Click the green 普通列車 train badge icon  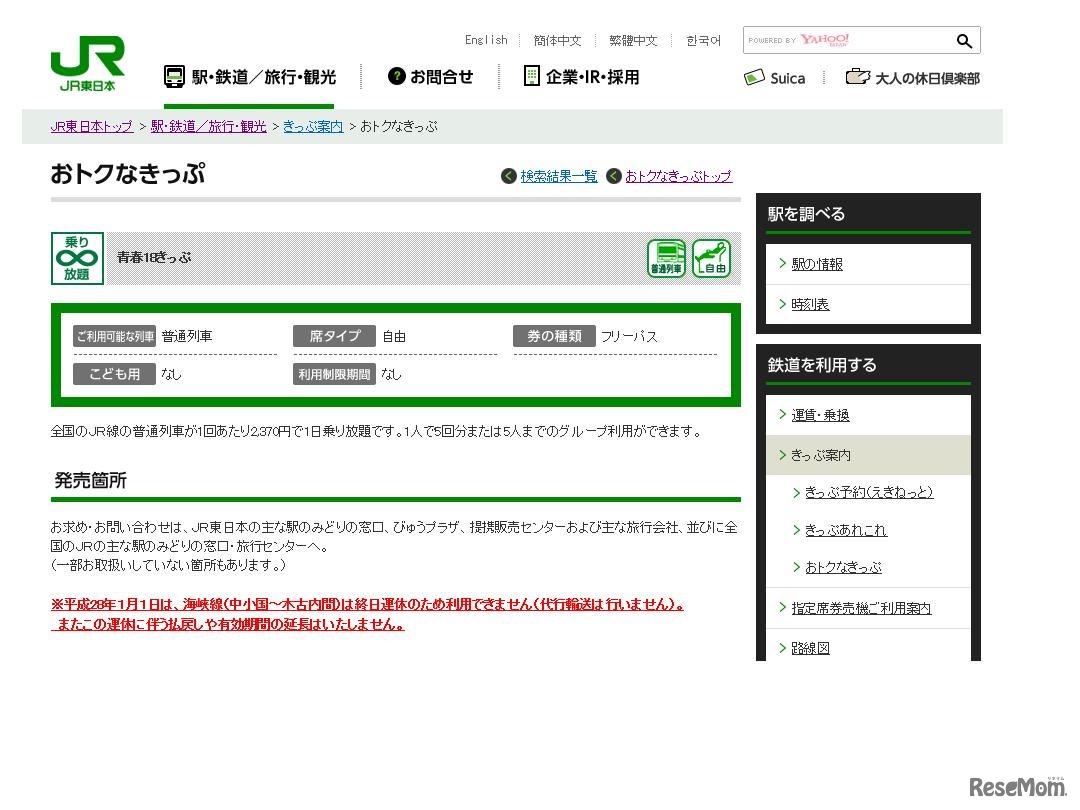click(x=666, y=258)
